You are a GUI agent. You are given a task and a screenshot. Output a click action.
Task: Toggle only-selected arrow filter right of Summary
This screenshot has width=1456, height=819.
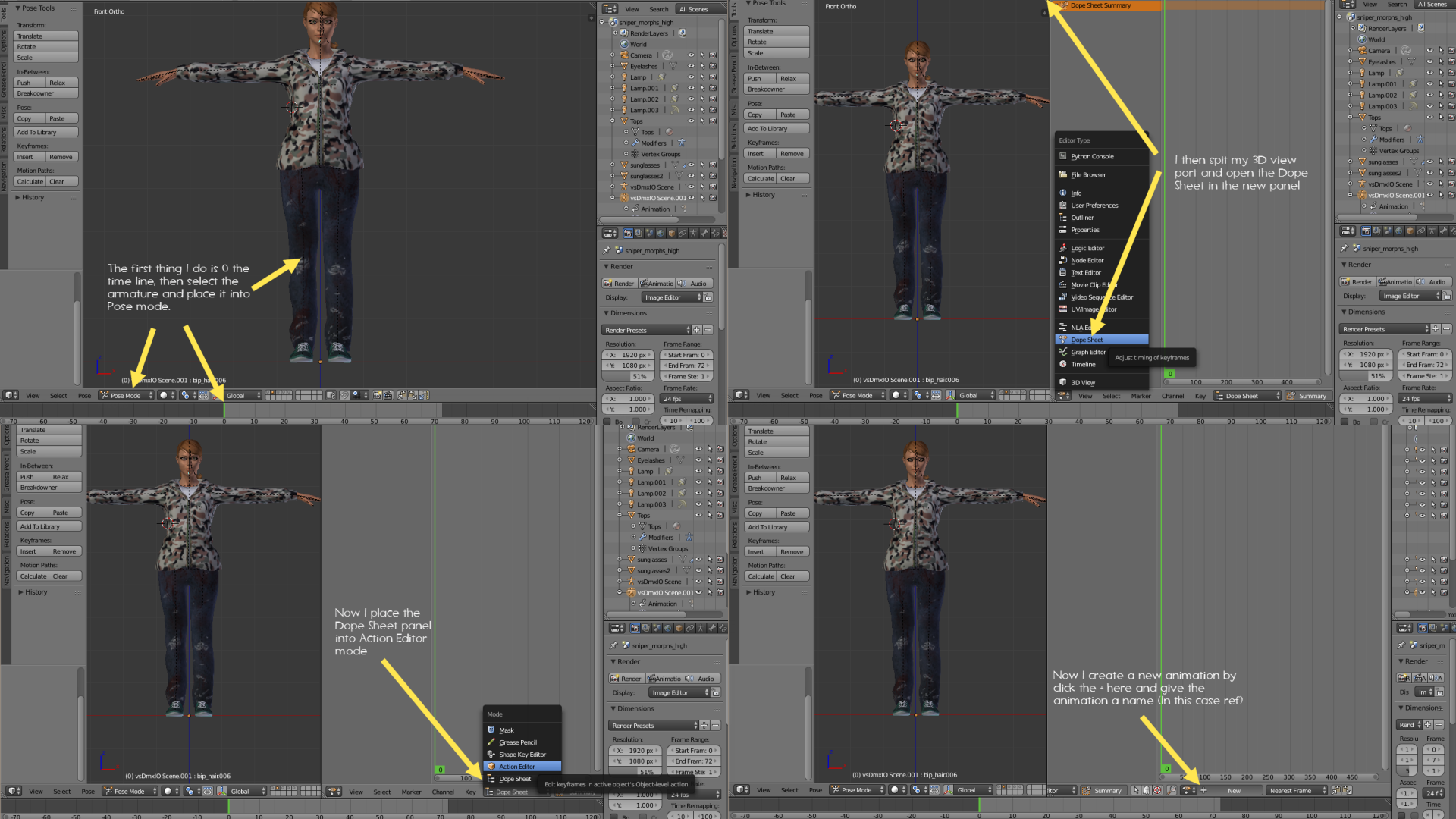click(1136, 790)
